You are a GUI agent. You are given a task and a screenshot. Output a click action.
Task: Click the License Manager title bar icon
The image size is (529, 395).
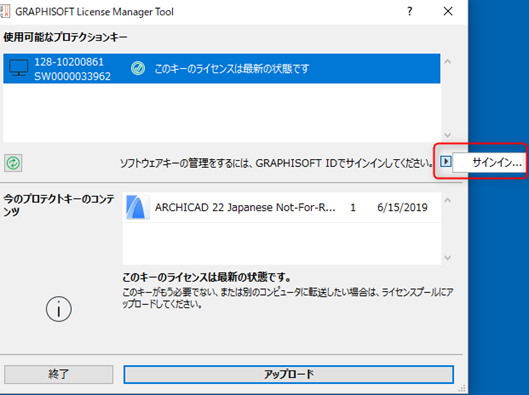pyautogui.click(x=5, y=11)
